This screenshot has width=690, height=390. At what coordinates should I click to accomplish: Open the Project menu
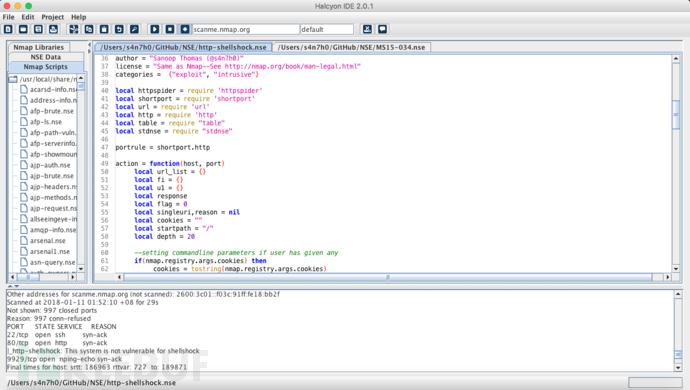tap(52, 17)
